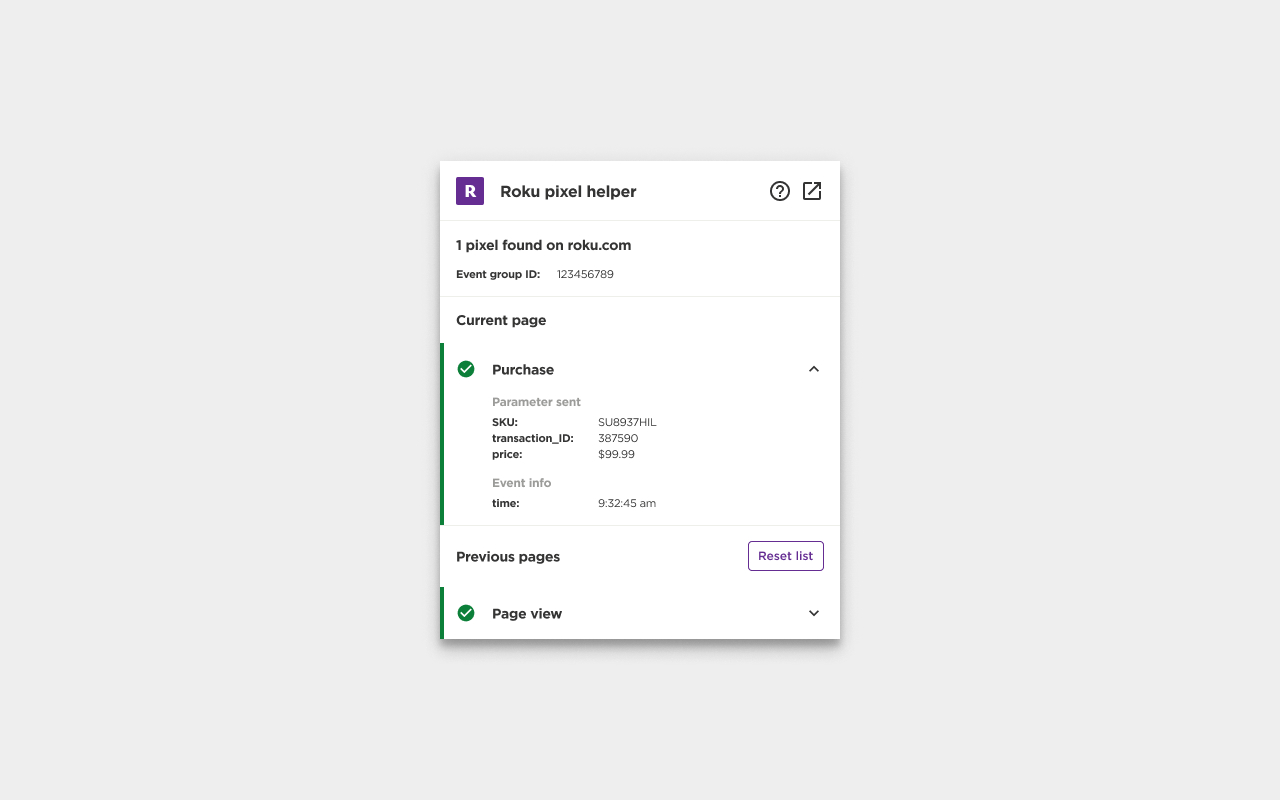Click the transaction_ID value 387590
The image size is (1280, 800).
pos(618,438)
